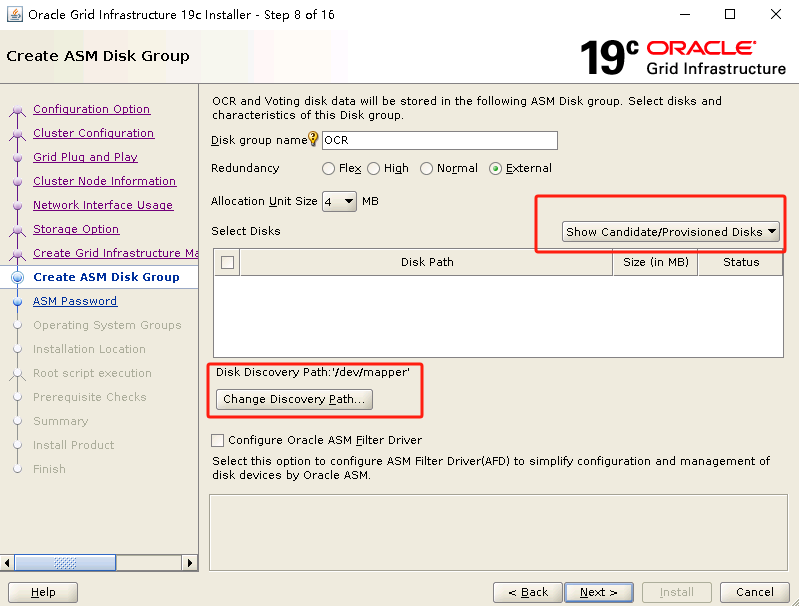Click the ASM Password step marker icon
The image size is (799, 606).
pos(17,302)
